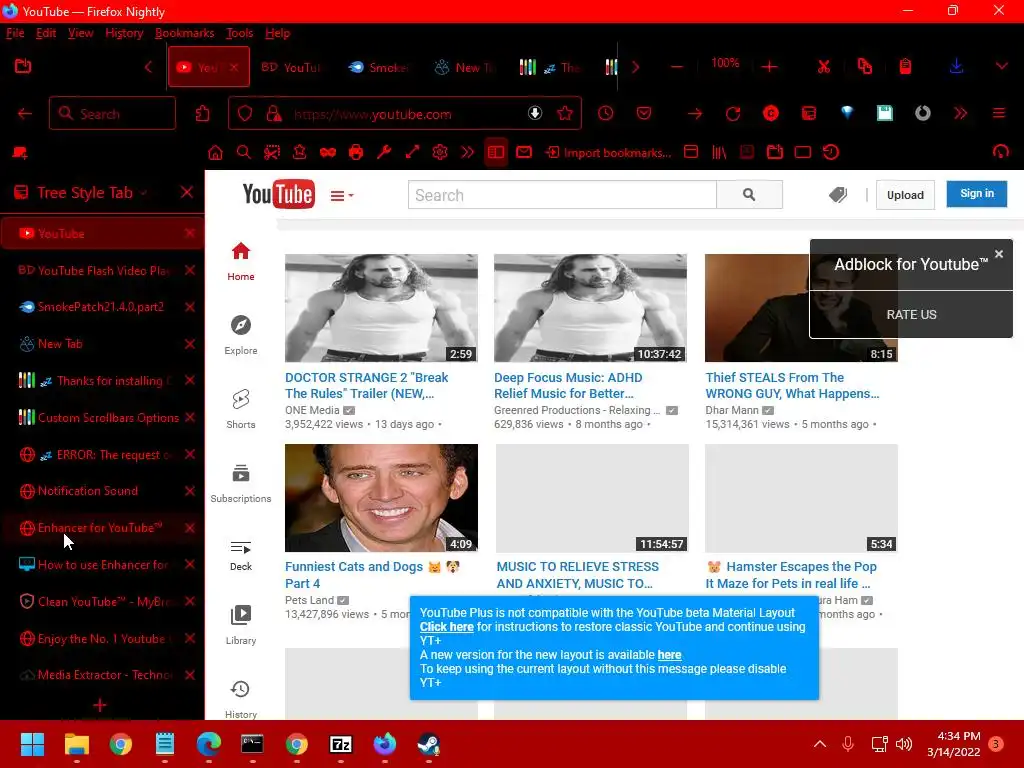The width and height of the screenshot is (1024, 768).
Task: Open the hamburger application menu
Action: point(999,114)
